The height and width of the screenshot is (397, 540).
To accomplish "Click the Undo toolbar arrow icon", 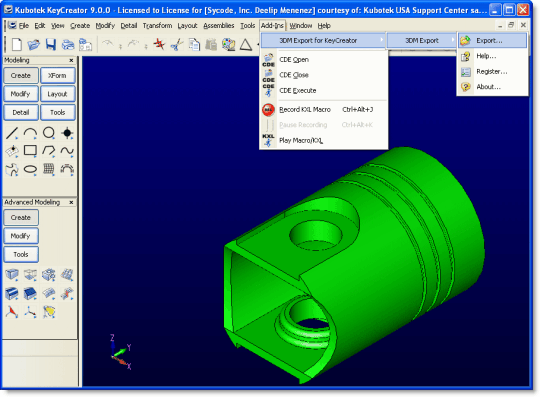I will pos(108,44).
